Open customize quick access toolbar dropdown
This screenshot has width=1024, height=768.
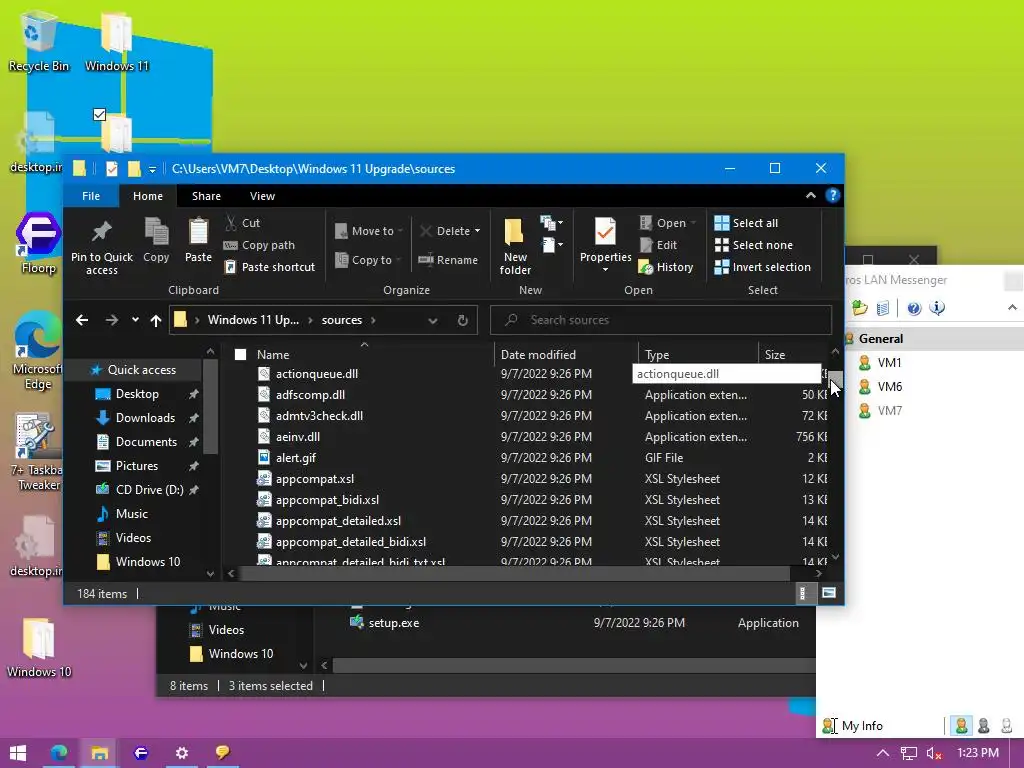point(152,169)
